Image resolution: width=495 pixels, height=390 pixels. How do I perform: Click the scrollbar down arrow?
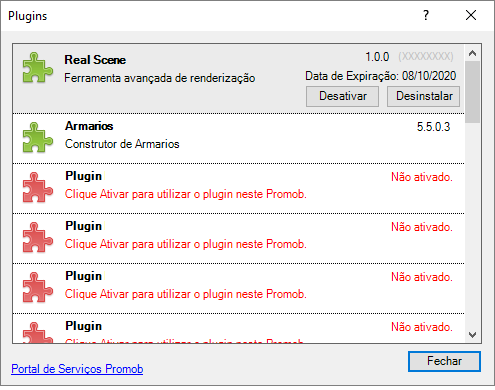472,335
